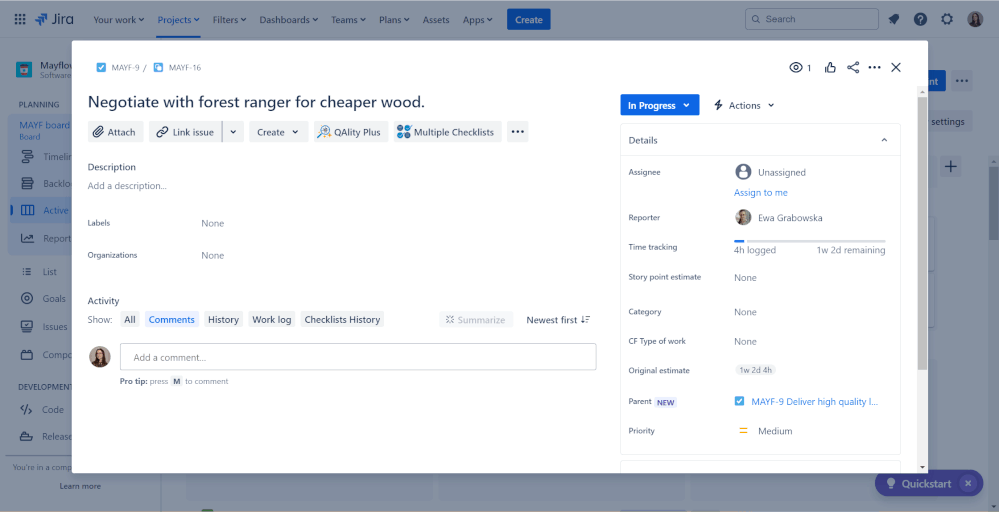Open the In Progress status dropdown
Viewport: 999px width, 512px height.
click(659, 105)
